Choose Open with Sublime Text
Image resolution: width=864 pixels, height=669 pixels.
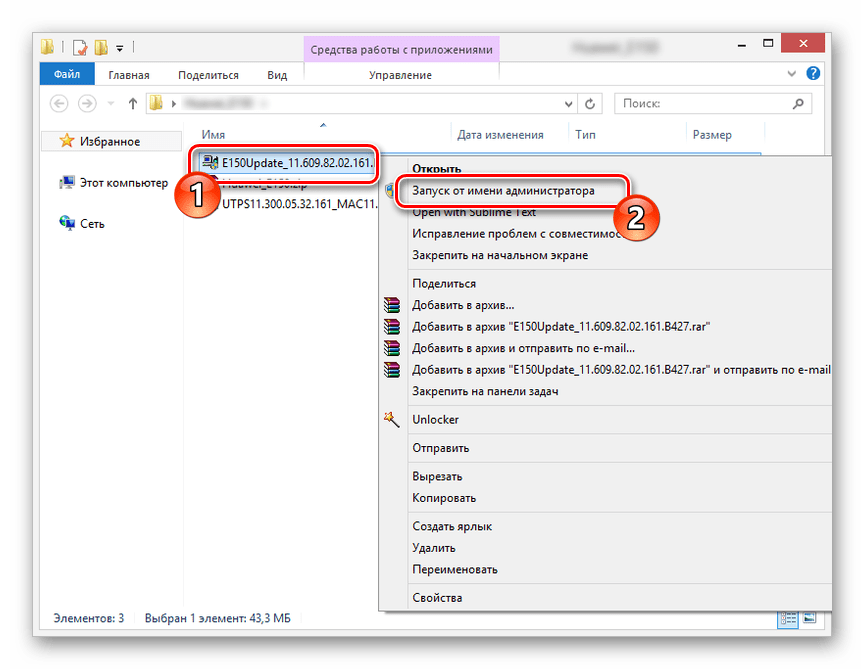click(474, 212)
